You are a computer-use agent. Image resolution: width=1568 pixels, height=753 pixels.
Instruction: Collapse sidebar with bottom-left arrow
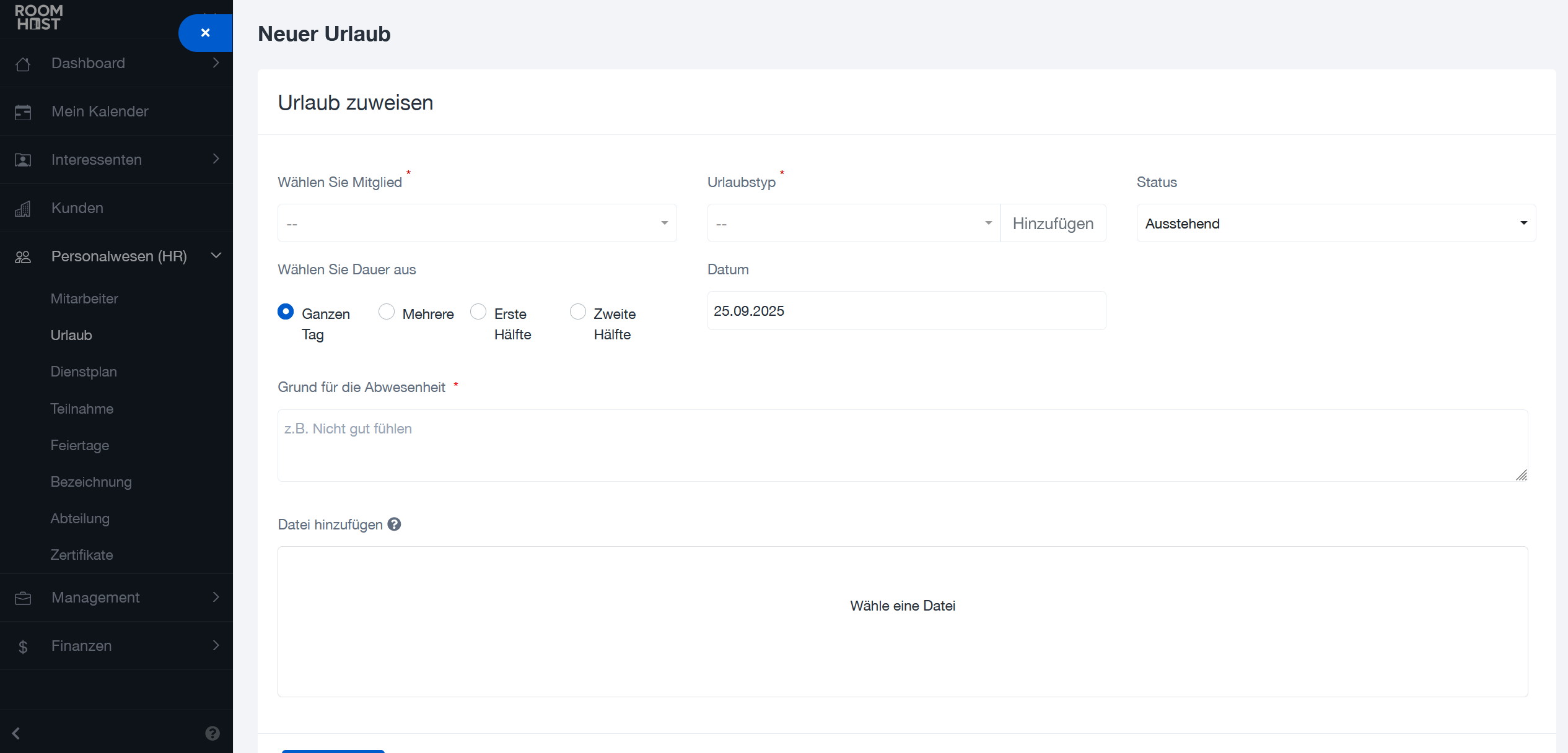point(16,733)
